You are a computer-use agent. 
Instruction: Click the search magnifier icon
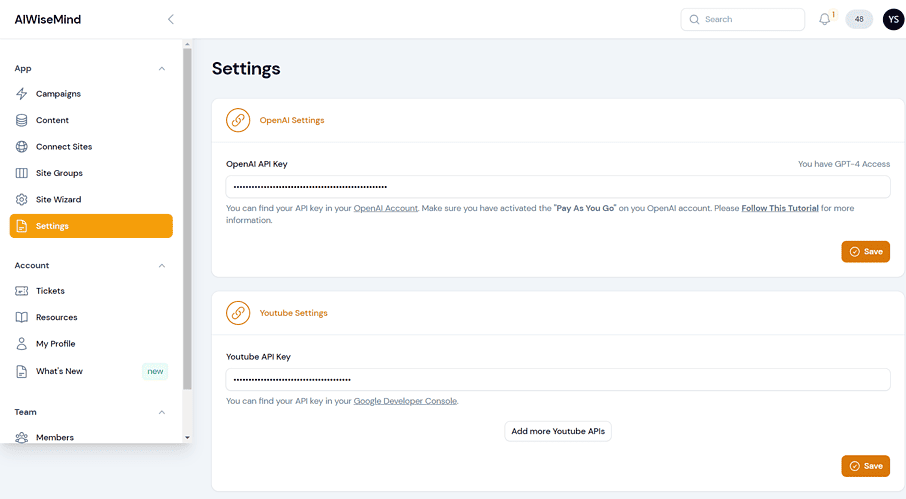(694, 19)
